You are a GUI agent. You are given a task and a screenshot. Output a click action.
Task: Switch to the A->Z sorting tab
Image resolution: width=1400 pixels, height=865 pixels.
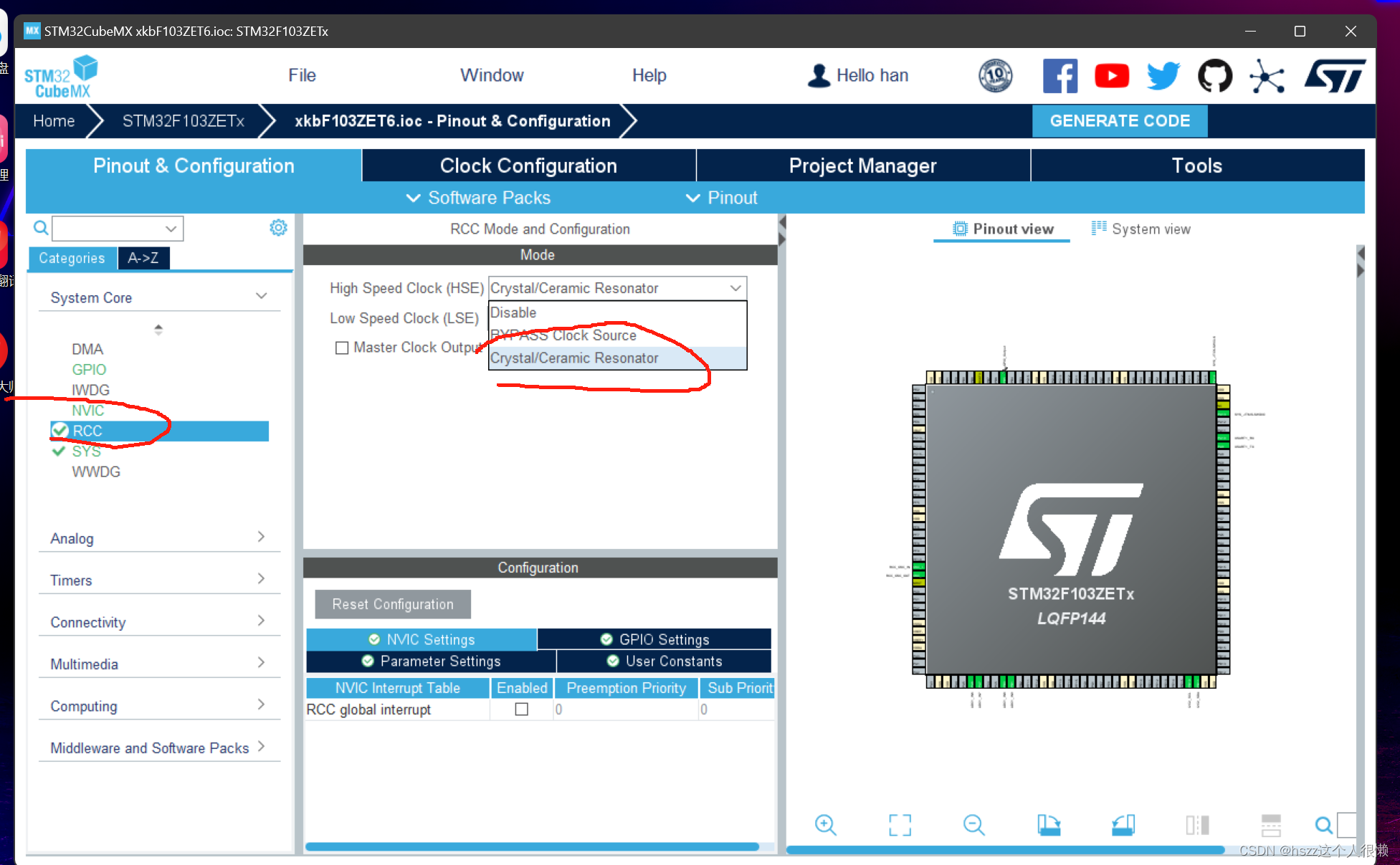click(x=143, y=258)
